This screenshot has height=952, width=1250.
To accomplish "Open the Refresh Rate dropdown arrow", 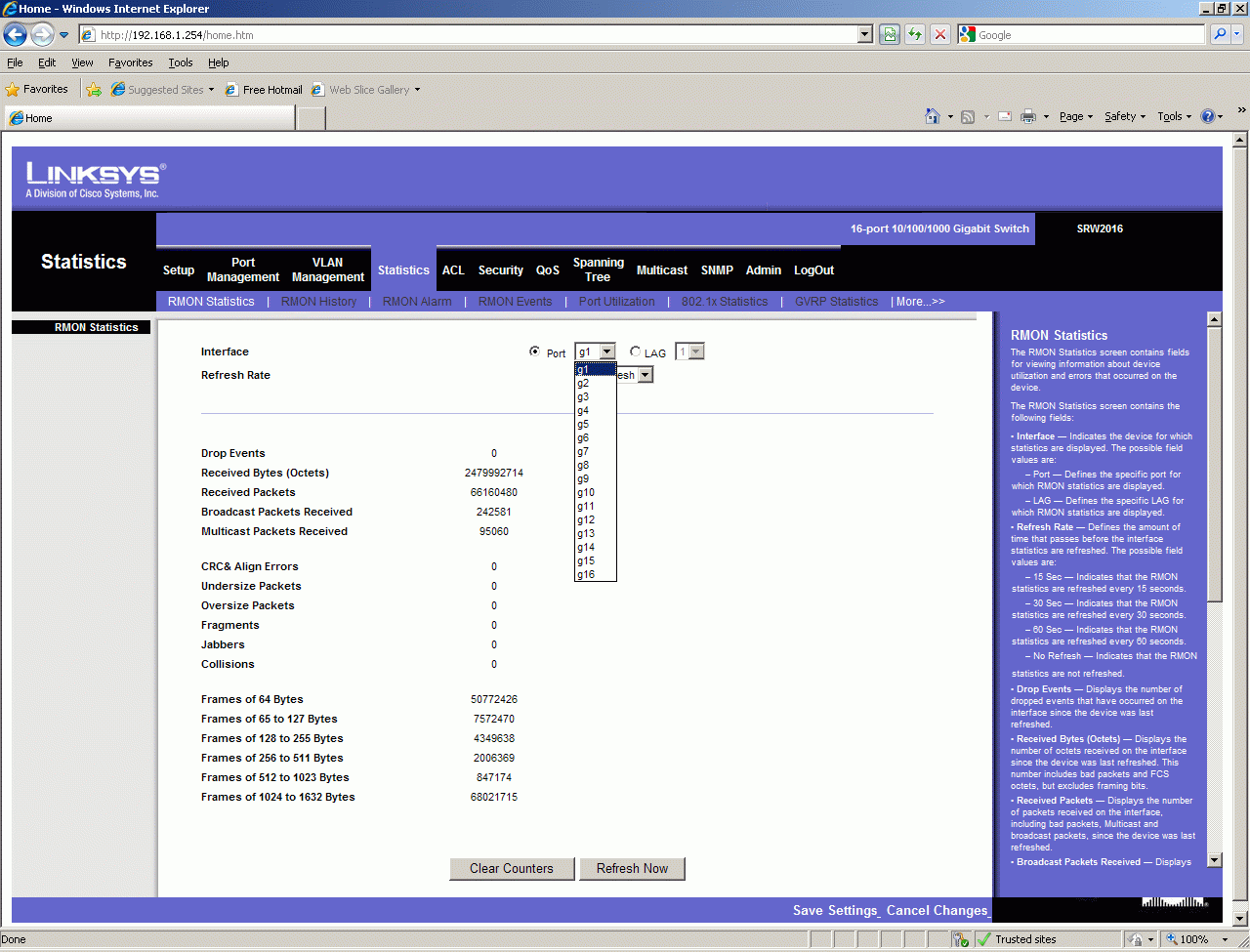I will (x=646, y=375).
